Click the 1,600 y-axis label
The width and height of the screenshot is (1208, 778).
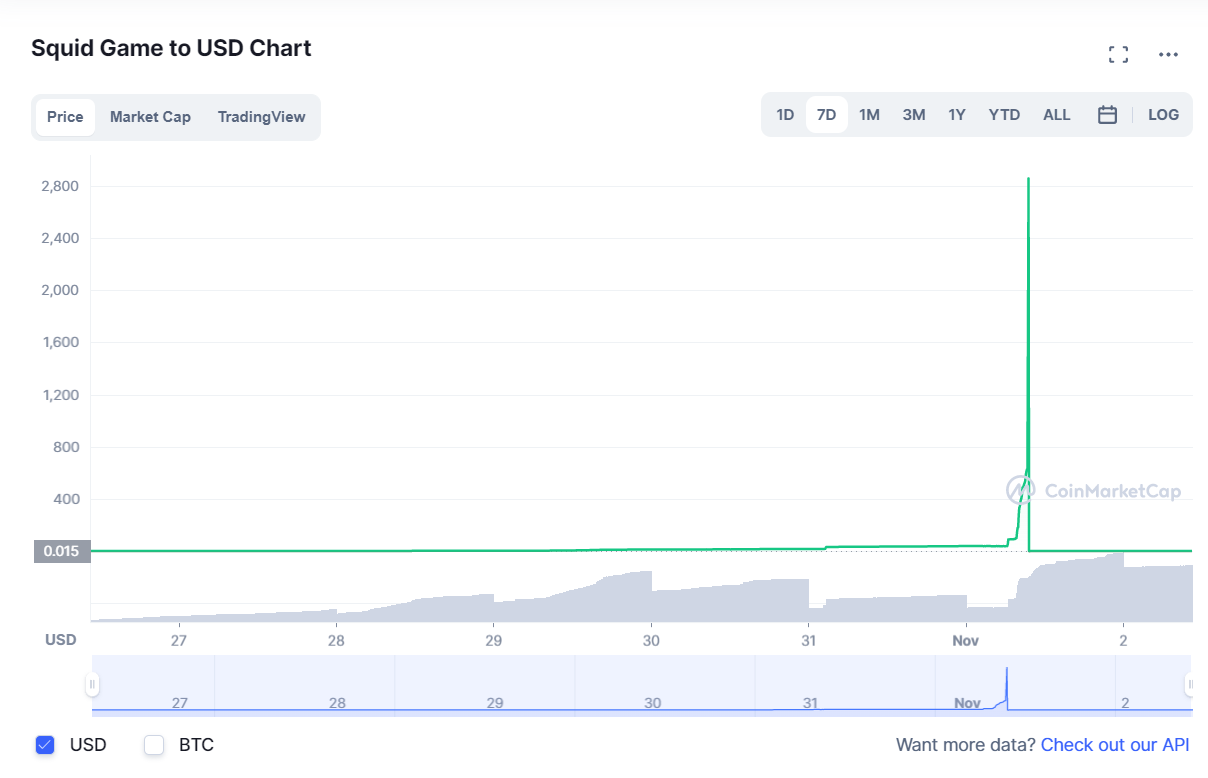[60, 342]
